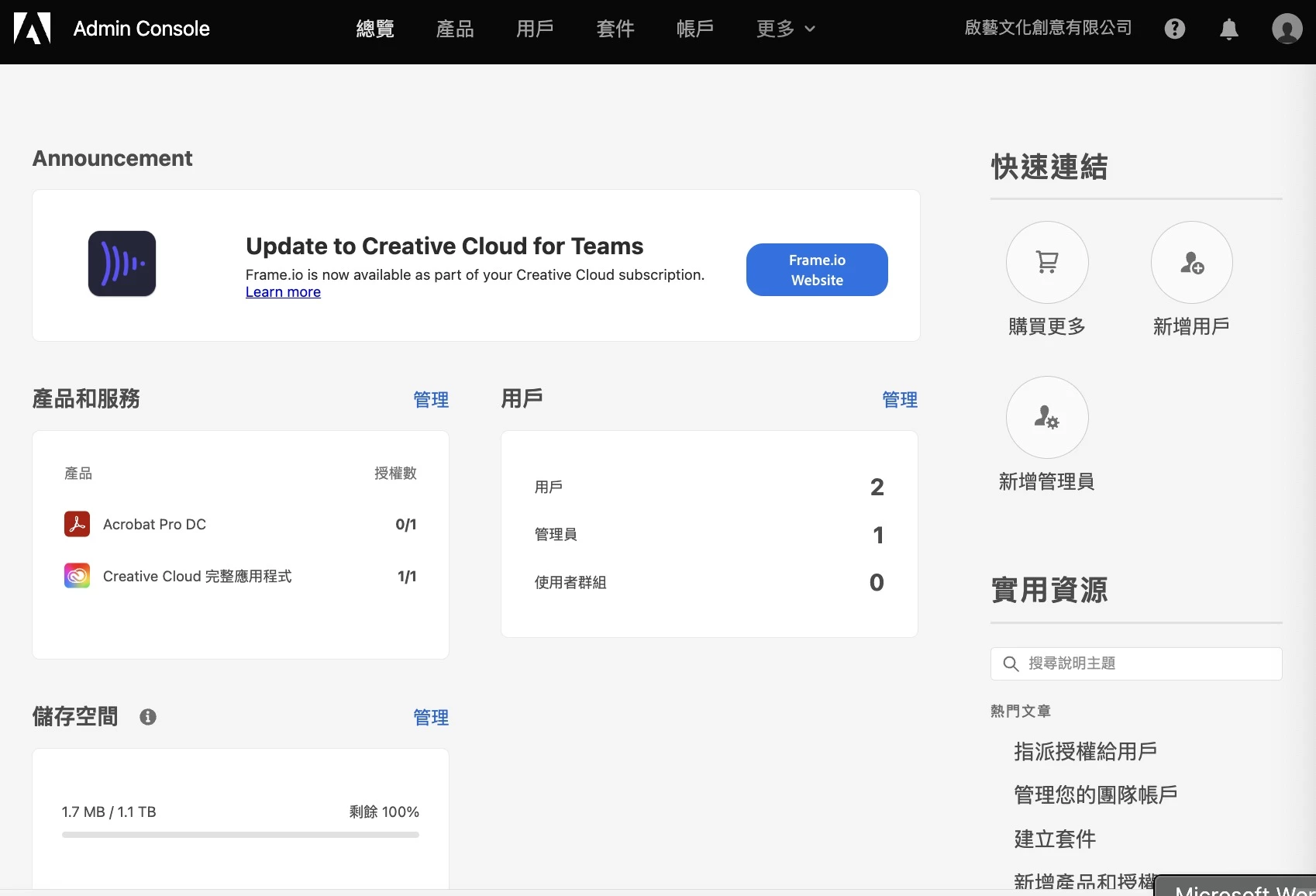Click the 剩餘 100% text
This screenshot has height=896, width=1316.
pos(384,812)
